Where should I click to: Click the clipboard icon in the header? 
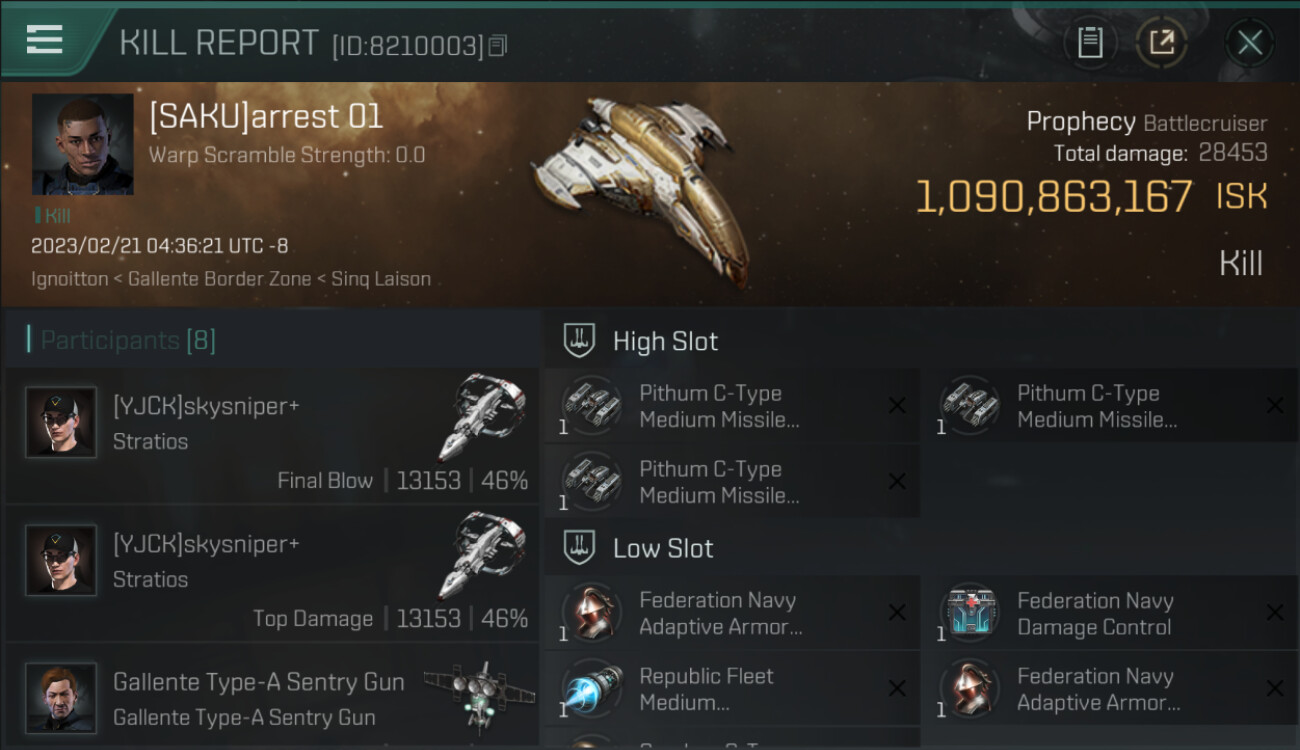pyautogui.click(x=1090, y=43)
